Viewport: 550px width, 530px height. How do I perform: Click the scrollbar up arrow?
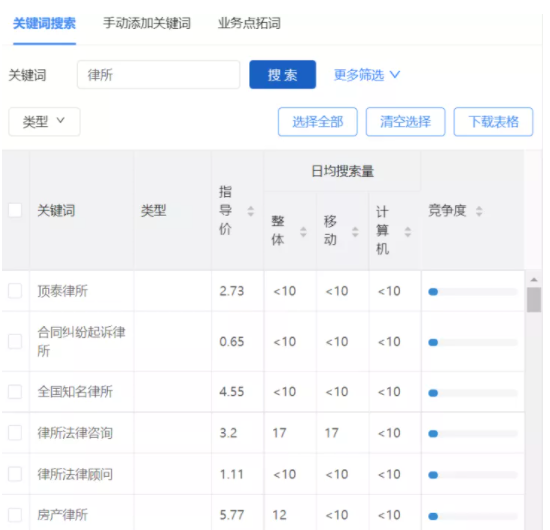pyautogui.click(x=534, y=280)
